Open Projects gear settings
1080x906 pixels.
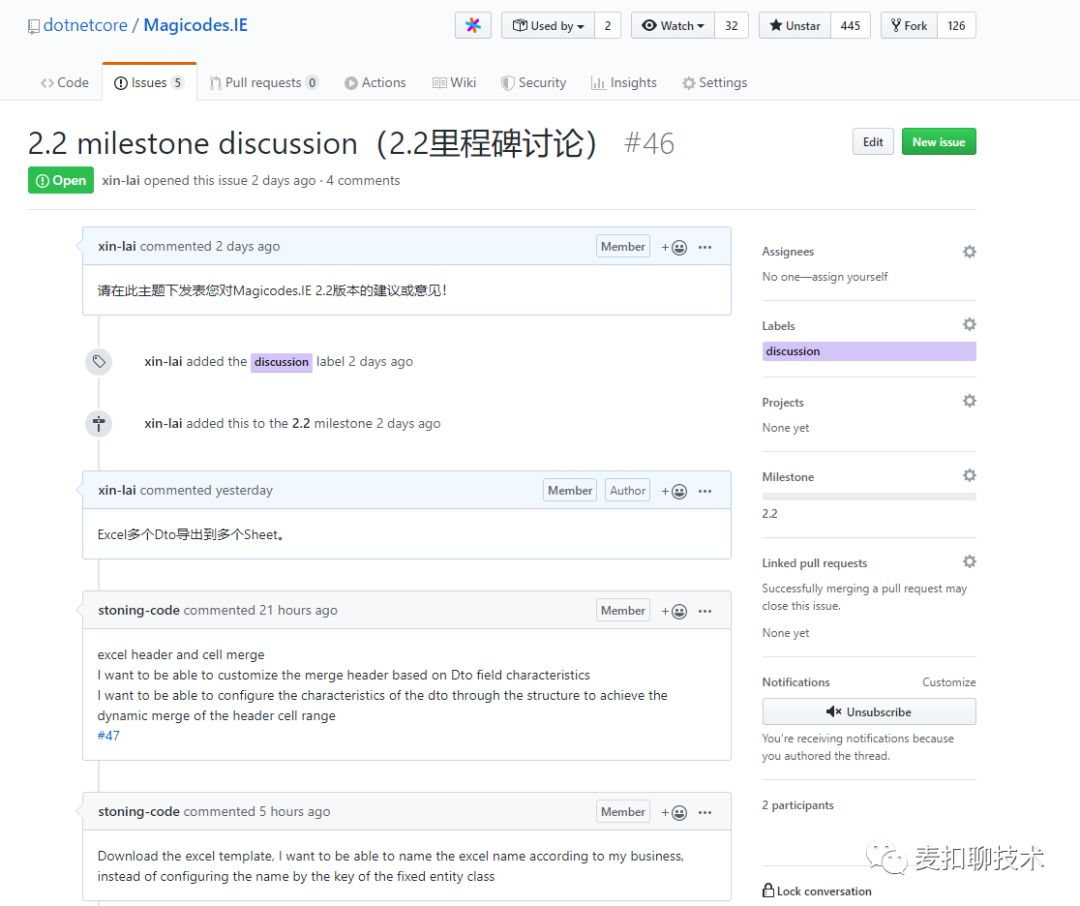pos(969,401)
